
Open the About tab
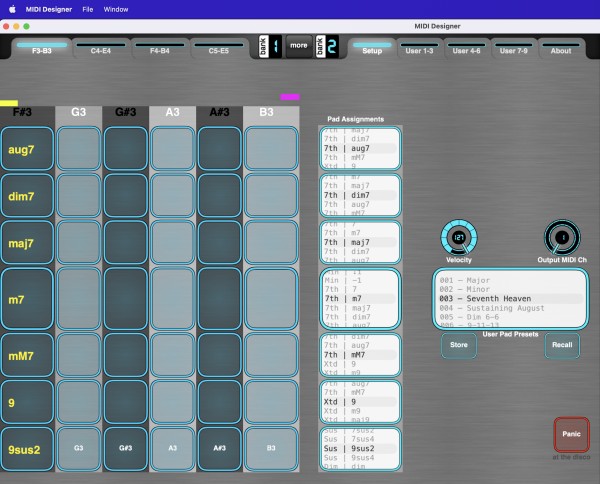561,48
